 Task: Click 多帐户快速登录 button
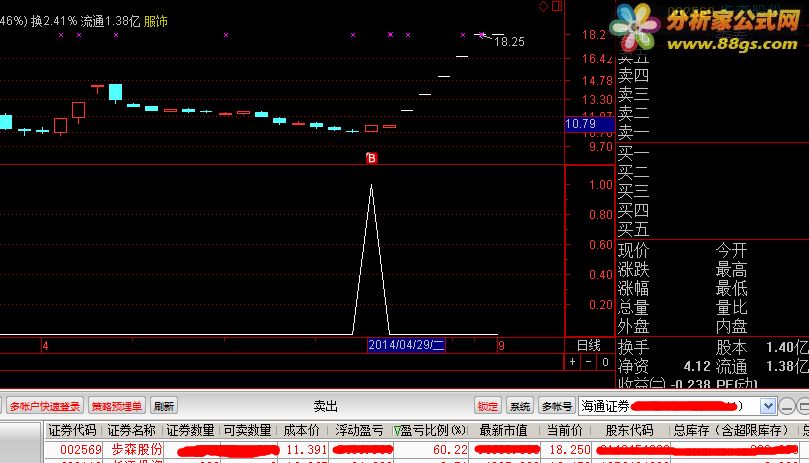pos(45,406)
